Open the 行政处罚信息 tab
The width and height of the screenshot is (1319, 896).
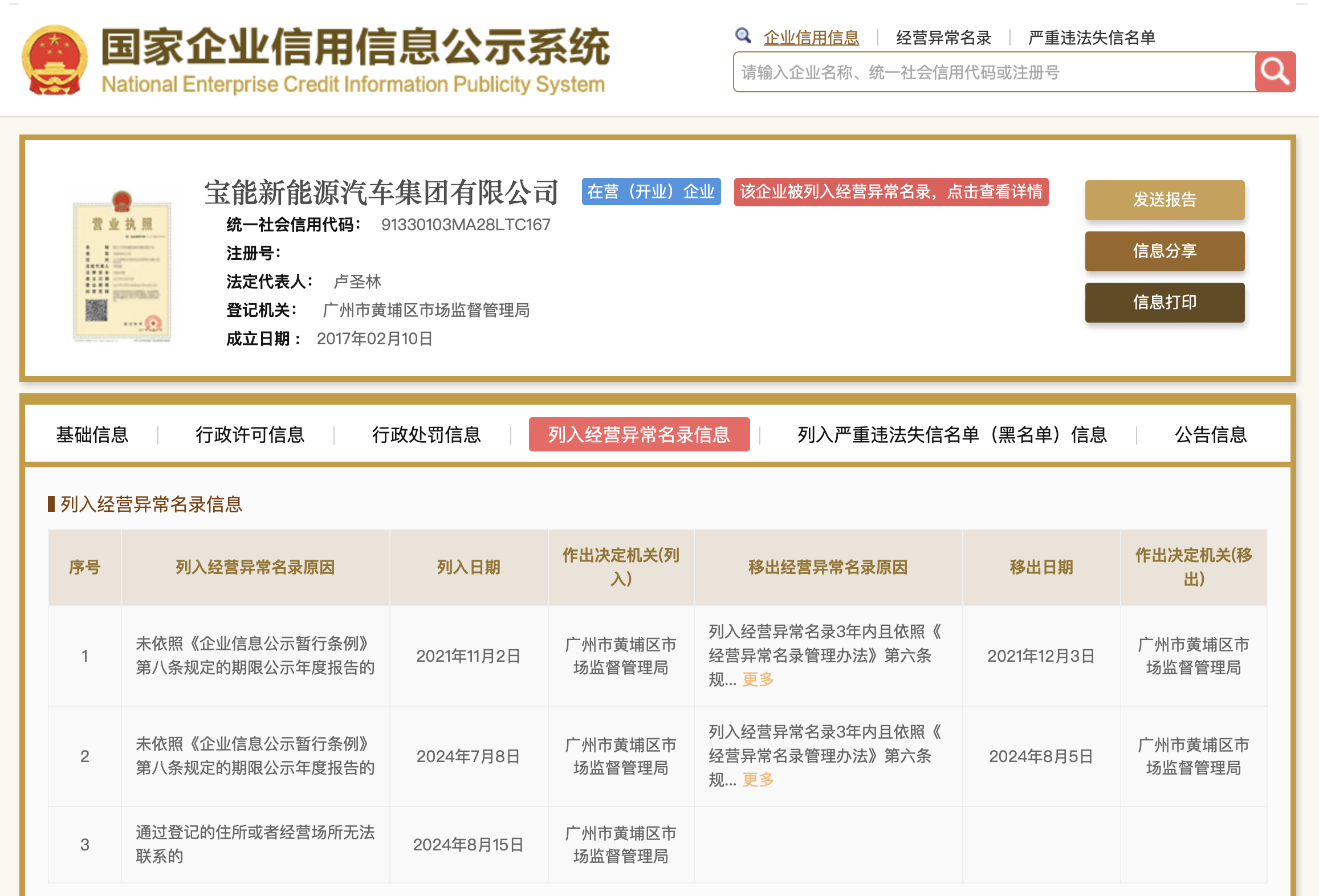[x=426, y=435]
